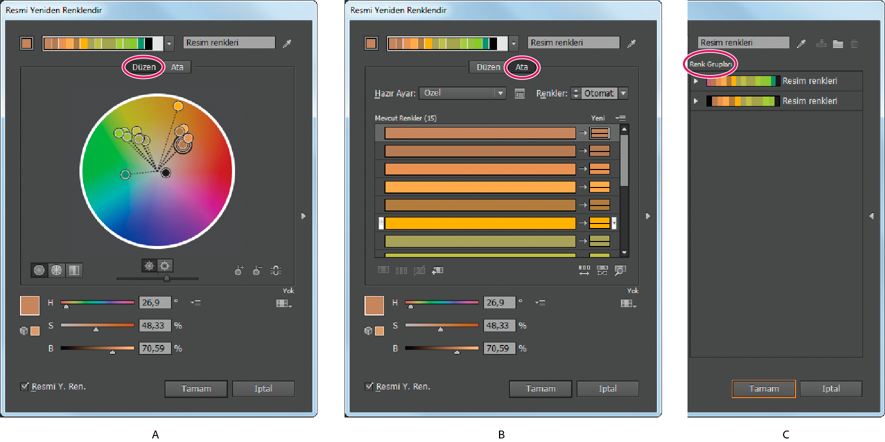Click Remove Color tool in dialog A
885x442 pixels.
click(257, 270)
